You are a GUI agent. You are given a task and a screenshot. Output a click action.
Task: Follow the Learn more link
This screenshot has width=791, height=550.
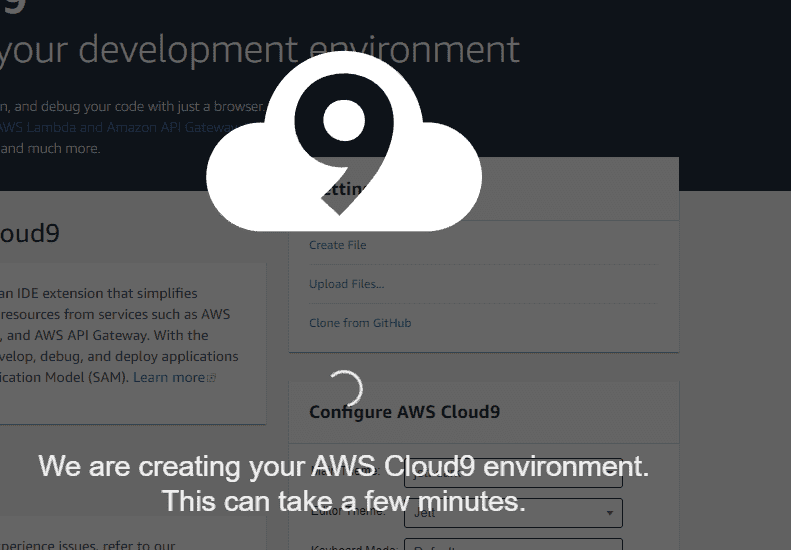pos(169,377)
